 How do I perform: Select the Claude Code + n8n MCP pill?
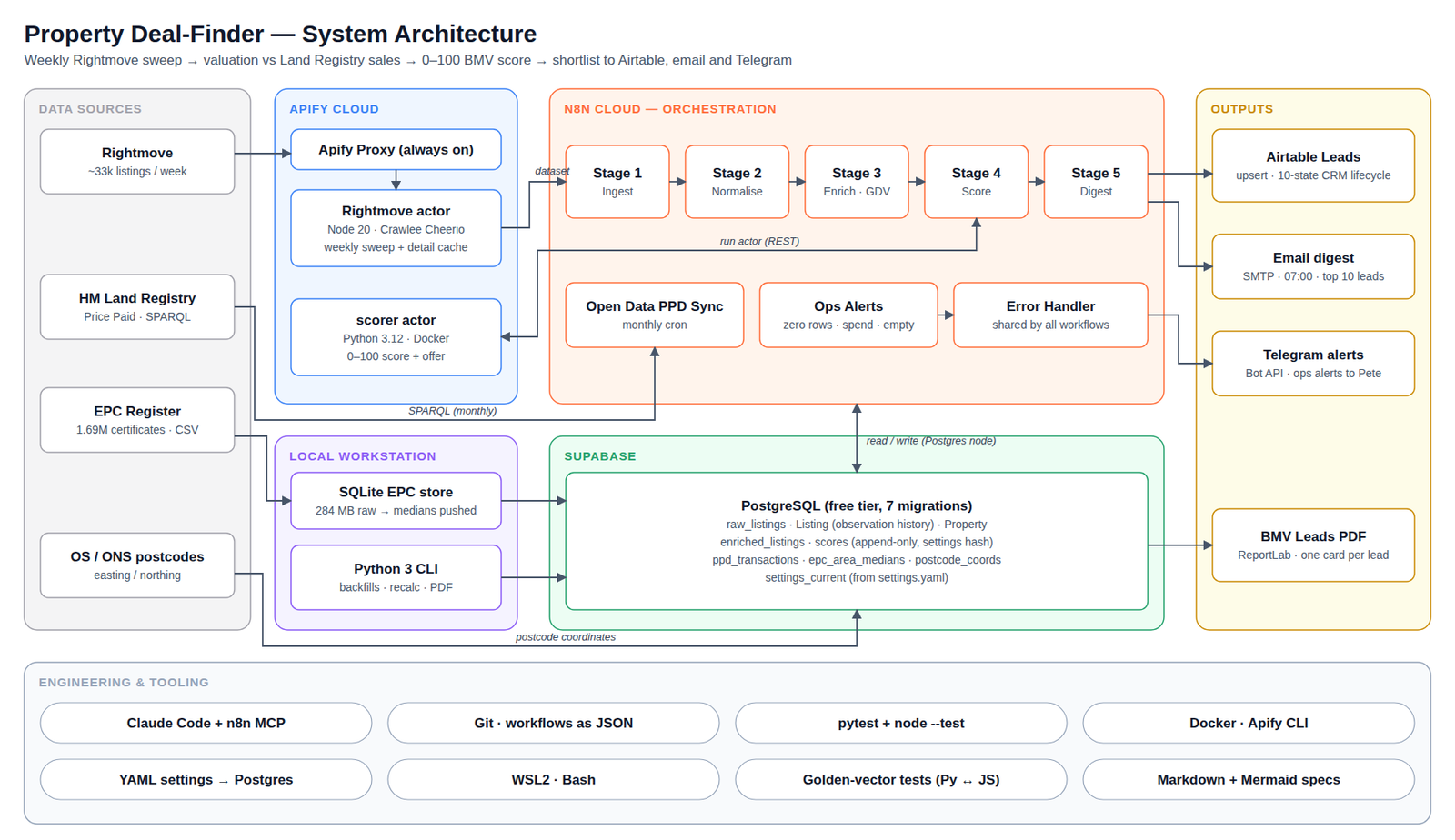coord(206,723)
